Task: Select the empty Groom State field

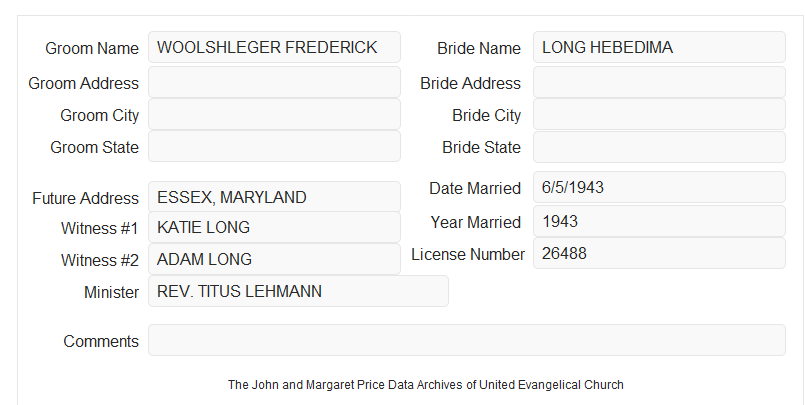Action: click(x=274, y=146)
